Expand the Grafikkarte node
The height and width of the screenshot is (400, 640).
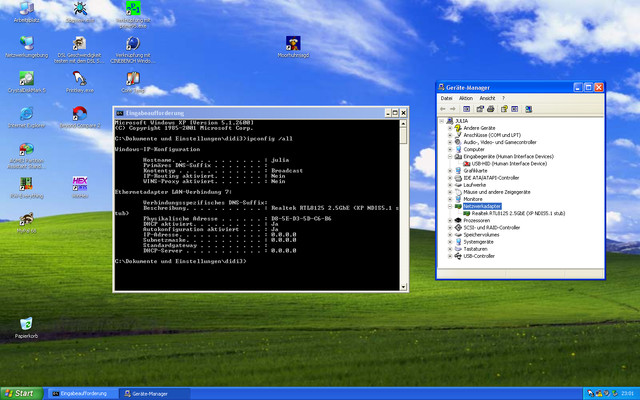click(x=450, y=171)
